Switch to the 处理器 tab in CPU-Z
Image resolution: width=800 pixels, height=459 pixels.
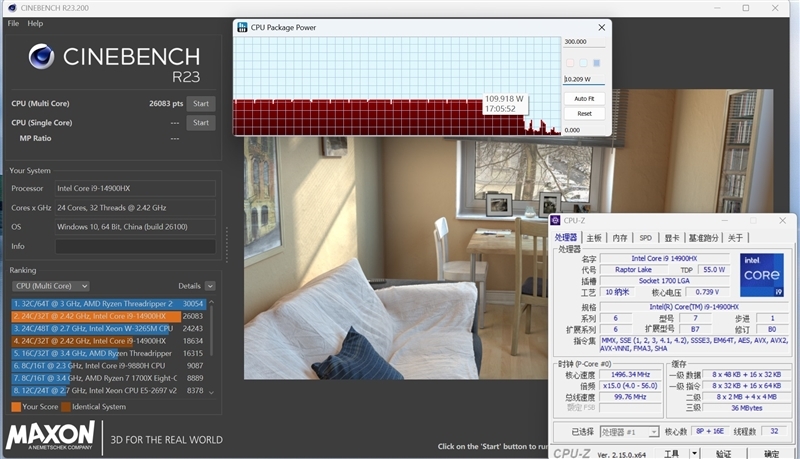(566, 238)
